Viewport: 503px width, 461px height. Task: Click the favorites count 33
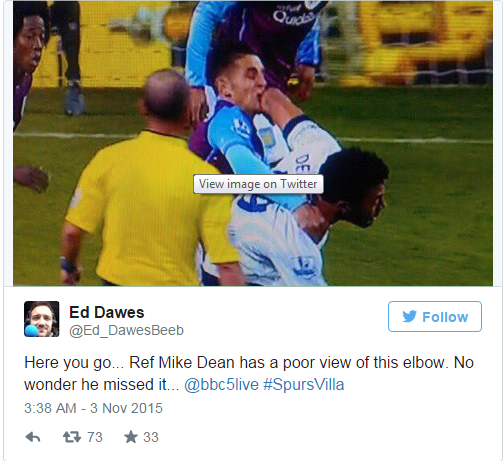(x=151, y=437)
